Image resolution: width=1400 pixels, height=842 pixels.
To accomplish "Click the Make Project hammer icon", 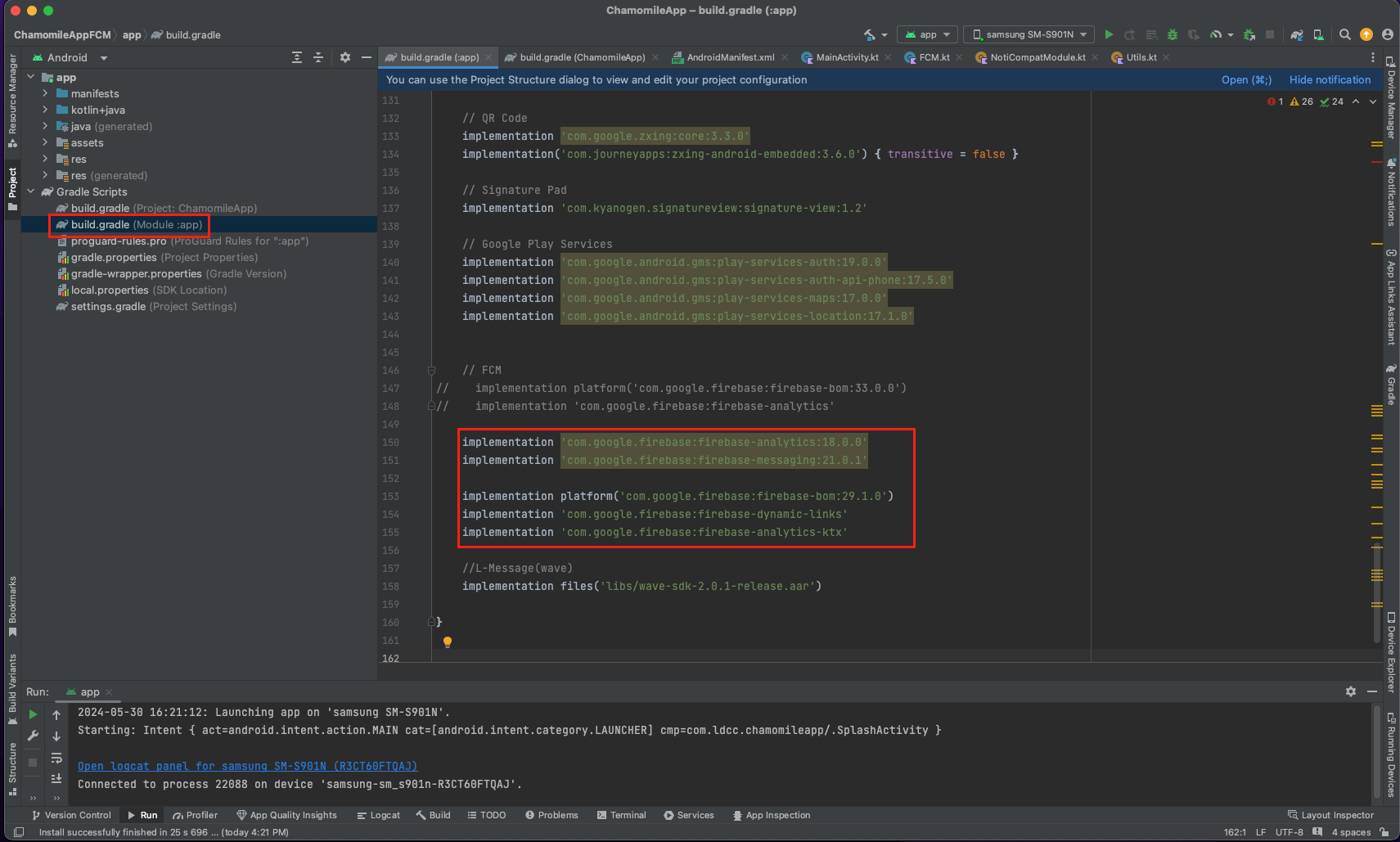I will tap(869, 34).
